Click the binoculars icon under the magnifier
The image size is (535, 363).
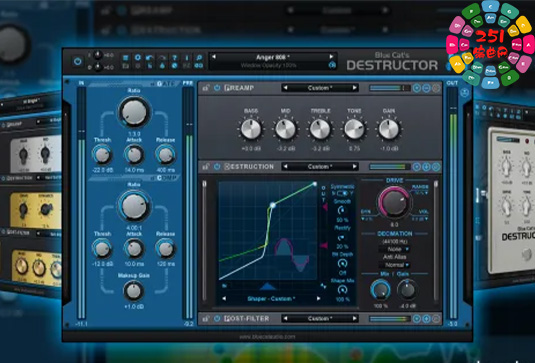199,66
